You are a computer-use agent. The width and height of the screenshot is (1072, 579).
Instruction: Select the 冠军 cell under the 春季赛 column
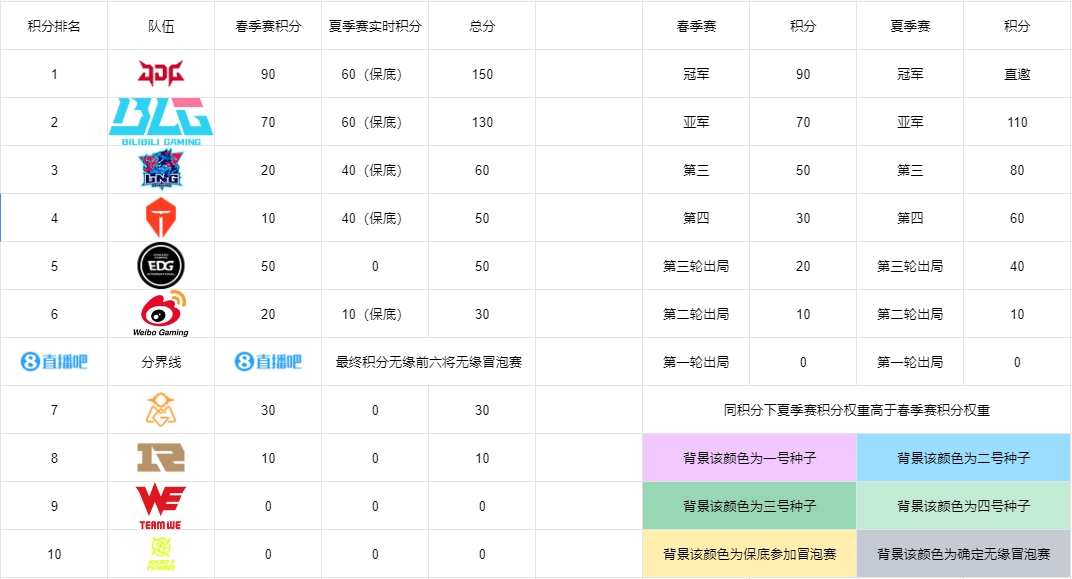(696, 74)
